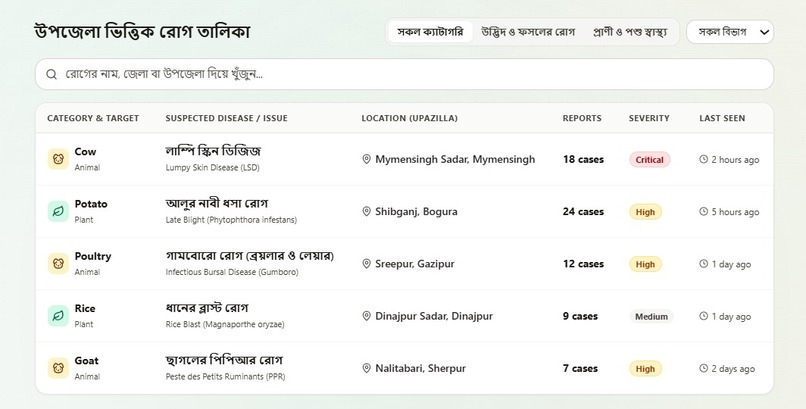Click location pin beside Dinajpur Sadar
Viewport: 806px width, 409px height.
click(367, 316)
